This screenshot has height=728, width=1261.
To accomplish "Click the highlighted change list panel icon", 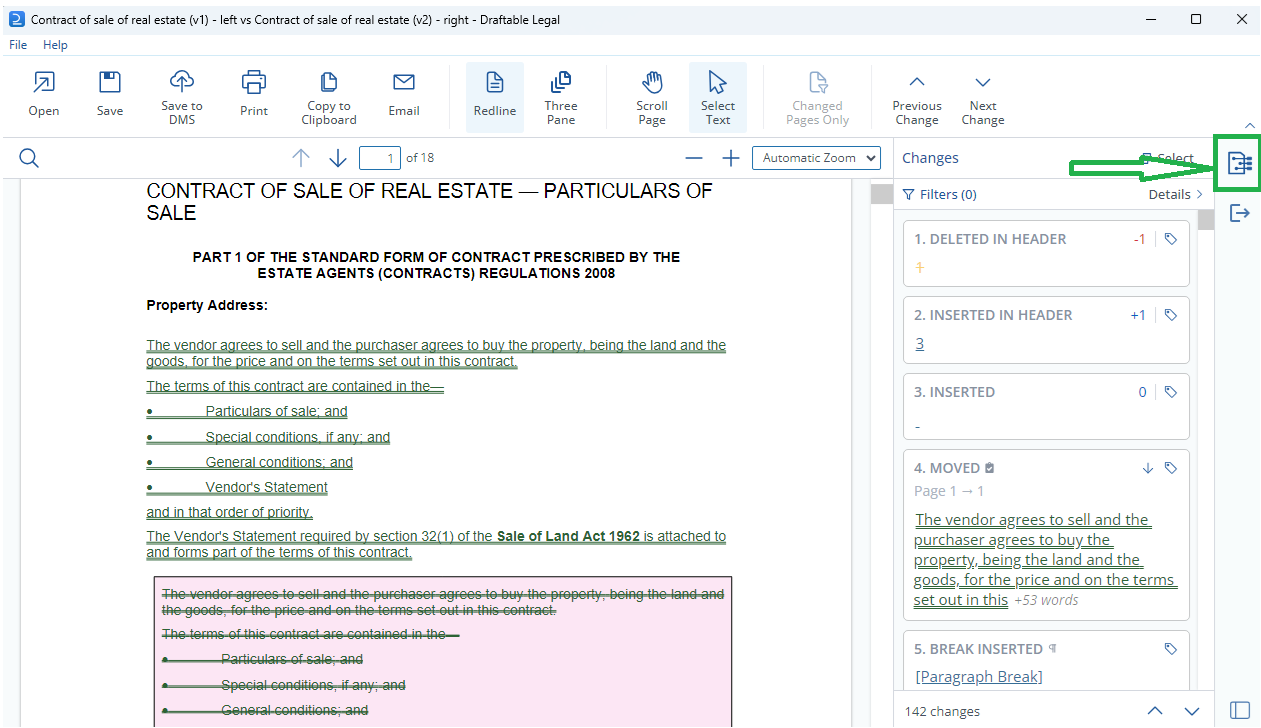I will tap(1240, 163).
